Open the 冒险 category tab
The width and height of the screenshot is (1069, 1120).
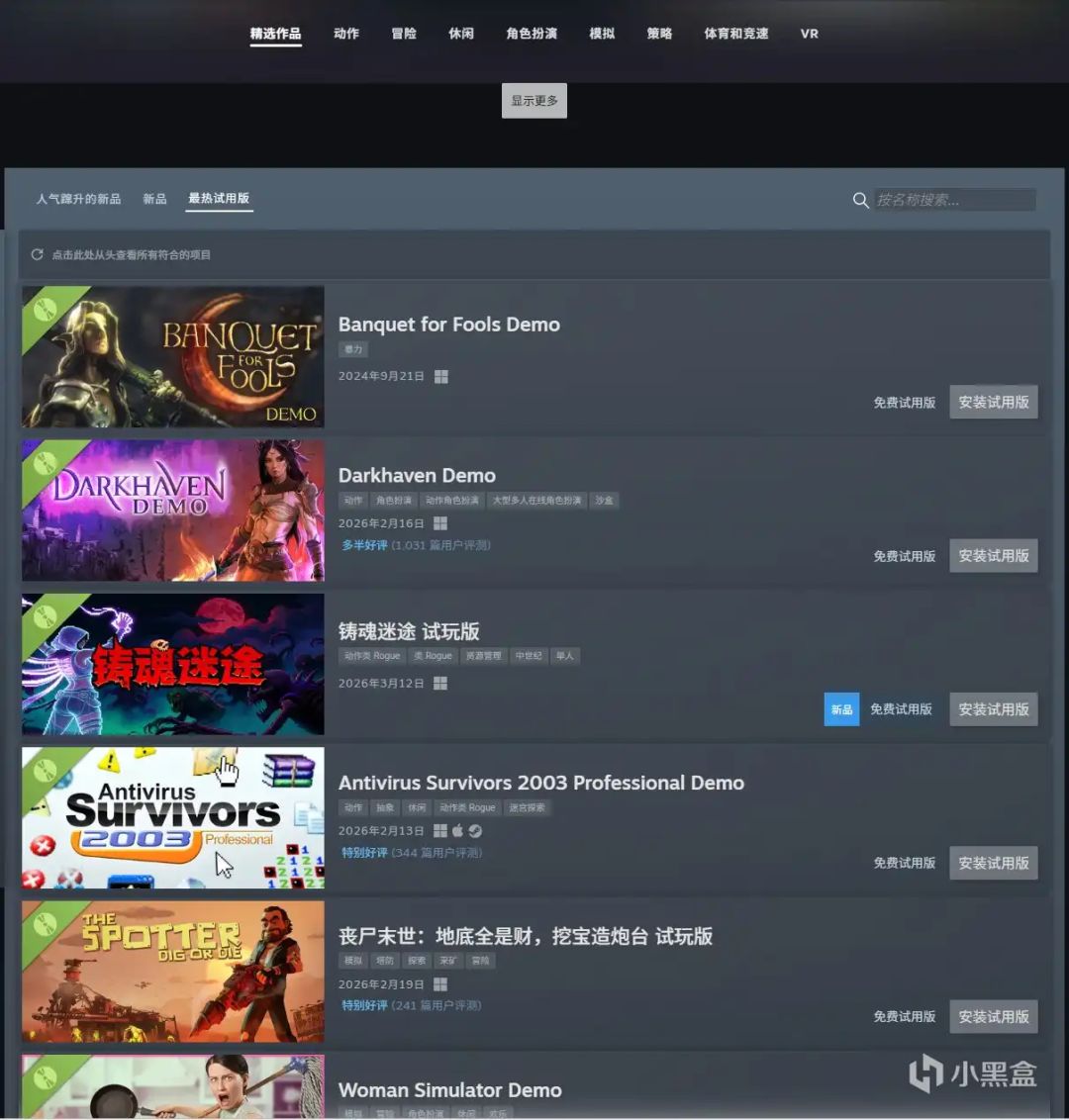point(404,34)
